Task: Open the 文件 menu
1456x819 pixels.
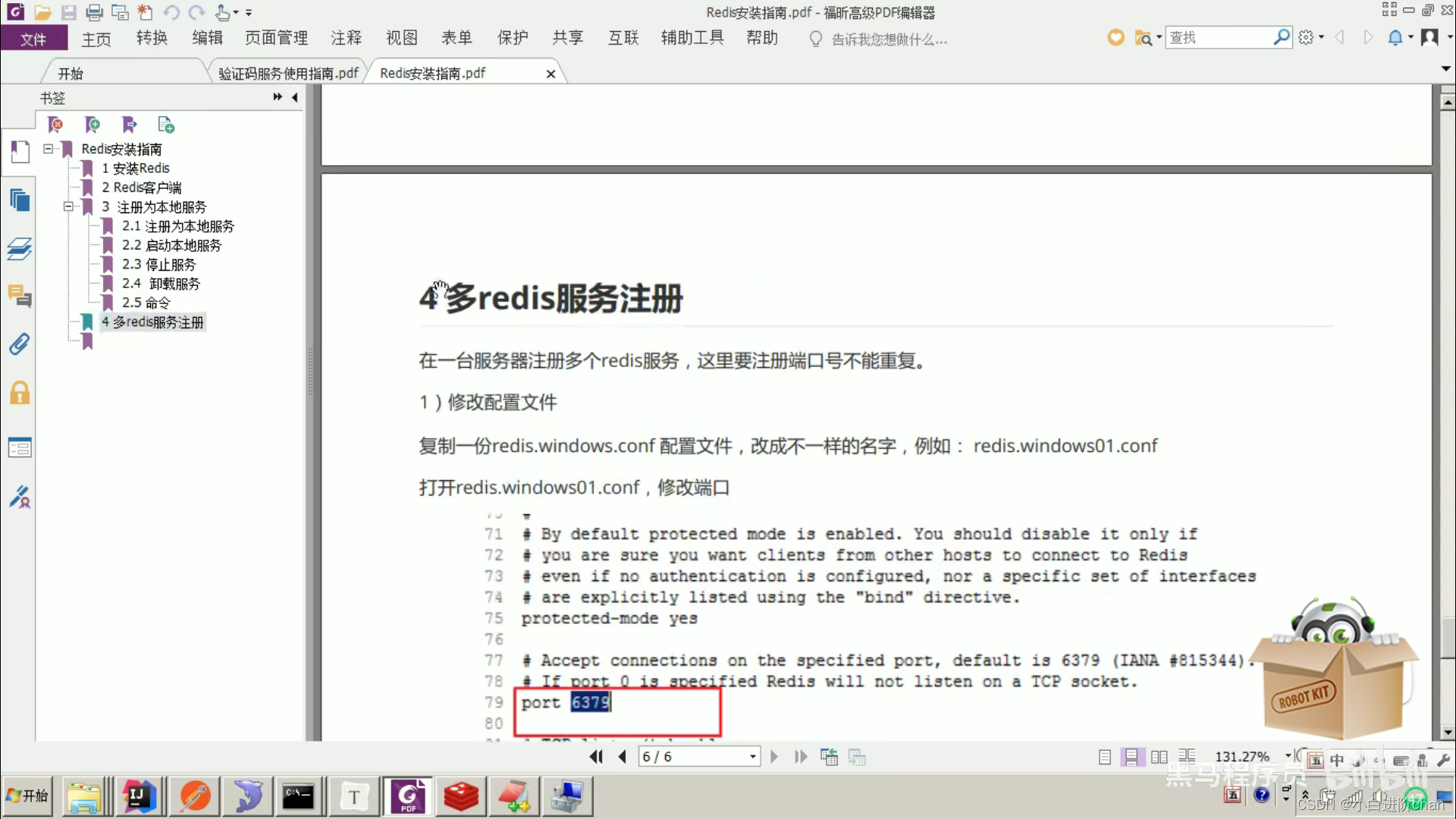Action: click(x=33, y=39)
